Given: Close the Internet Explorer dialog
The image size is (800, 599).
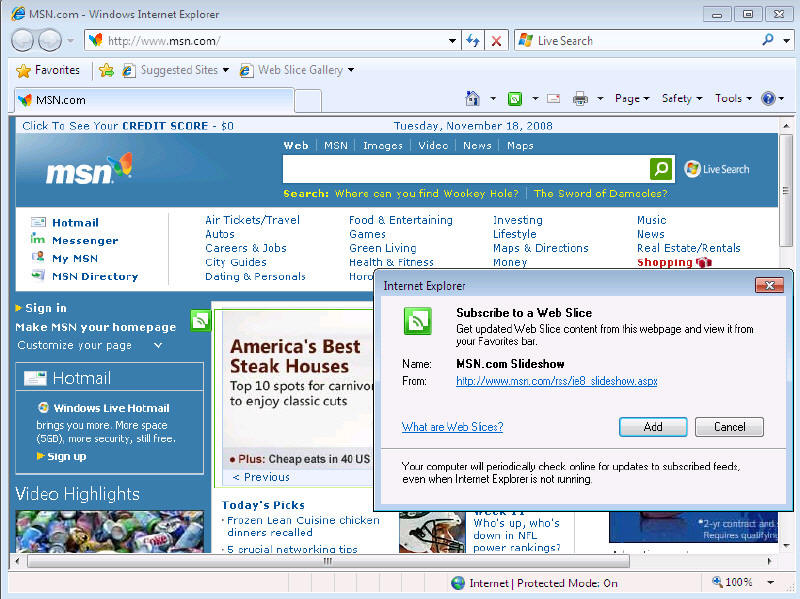Looking at the screenshot, I should point(769,286).
